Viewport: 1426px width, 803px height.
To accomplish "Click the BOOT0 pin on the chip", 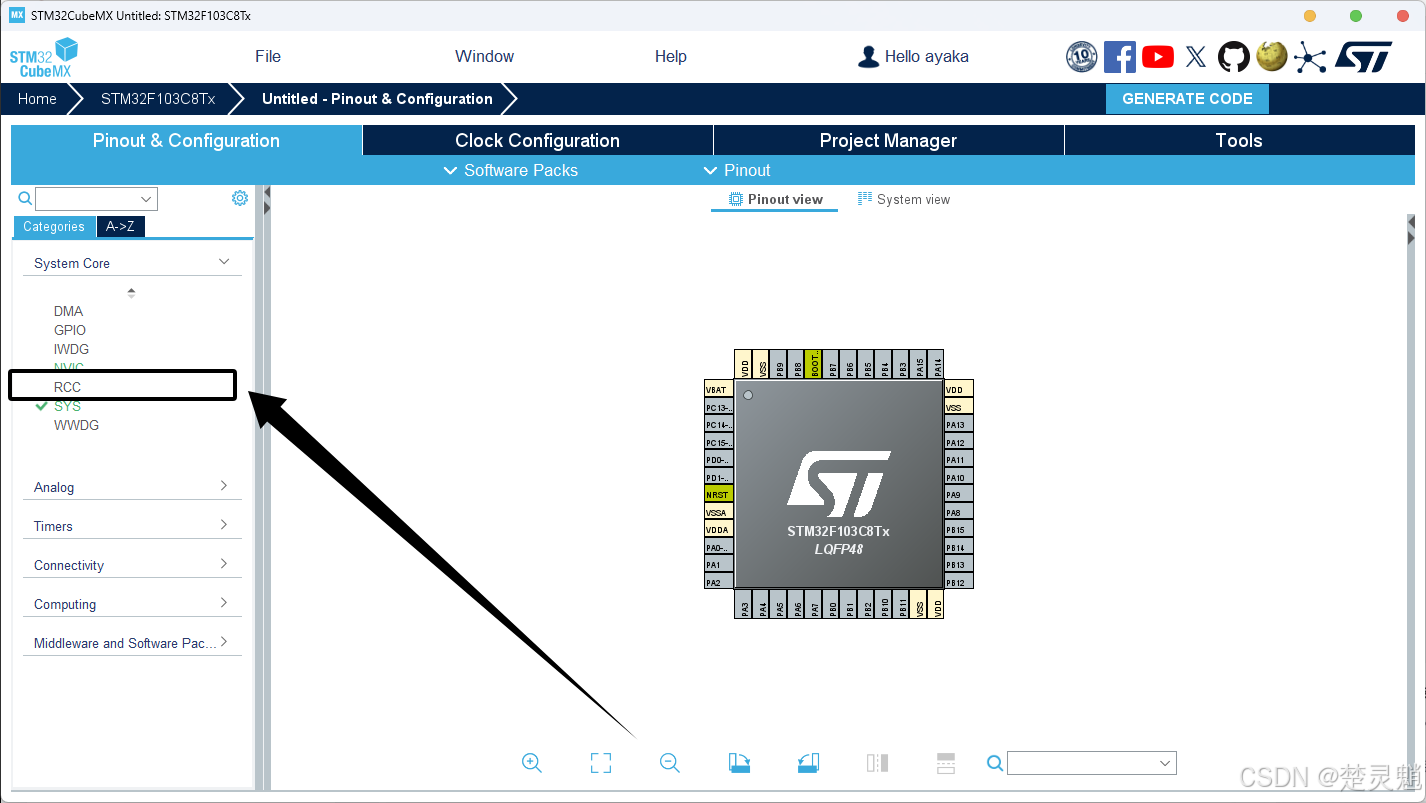I will tap(813, 364).
